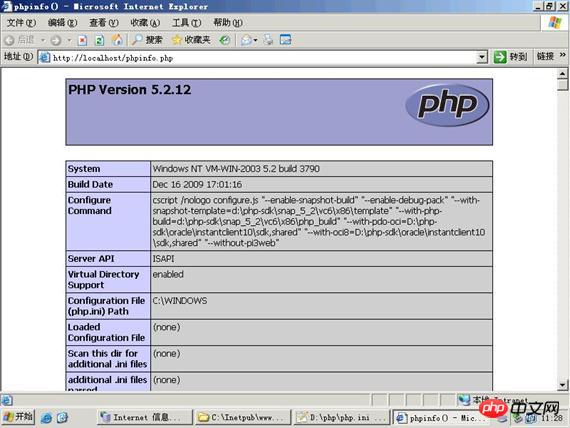
Task: Open the Forward button history dropdown arrow
Action: tap(69, 40)
